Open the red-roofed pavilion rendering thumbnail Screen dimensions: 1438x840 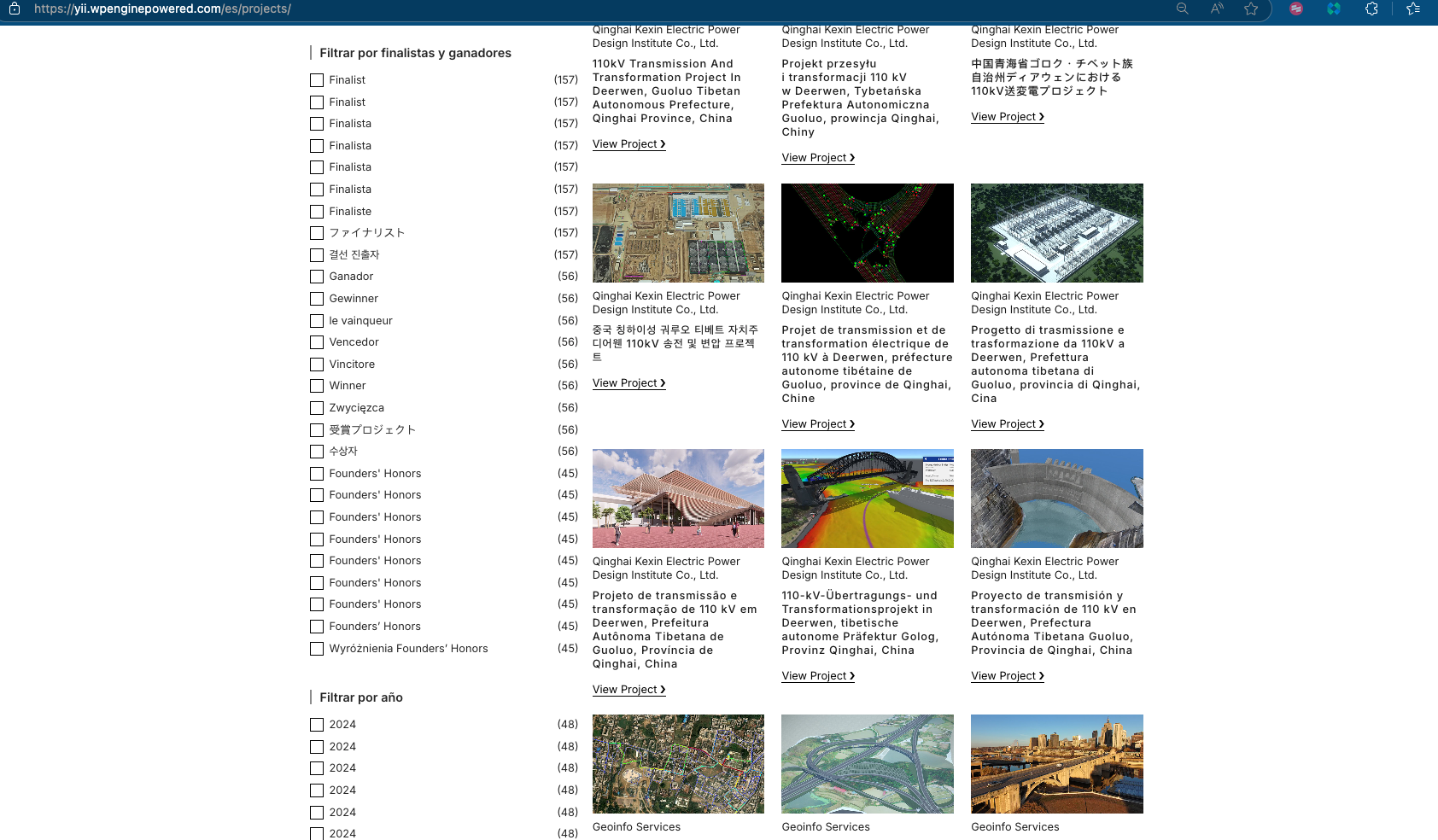(678, 499)
